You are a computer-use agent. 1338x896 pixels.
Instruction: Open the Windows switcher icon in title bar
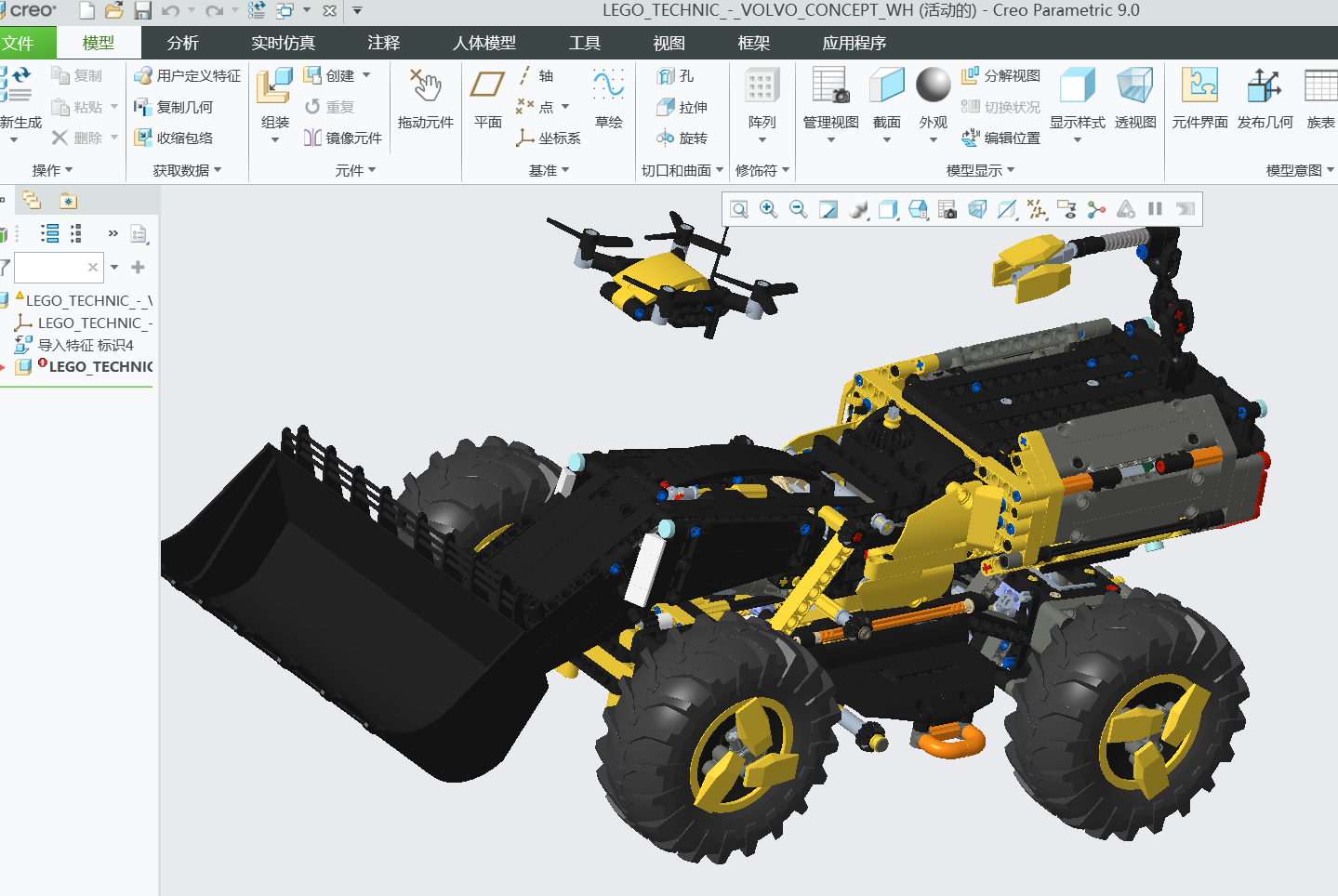[x=285, y=11]
